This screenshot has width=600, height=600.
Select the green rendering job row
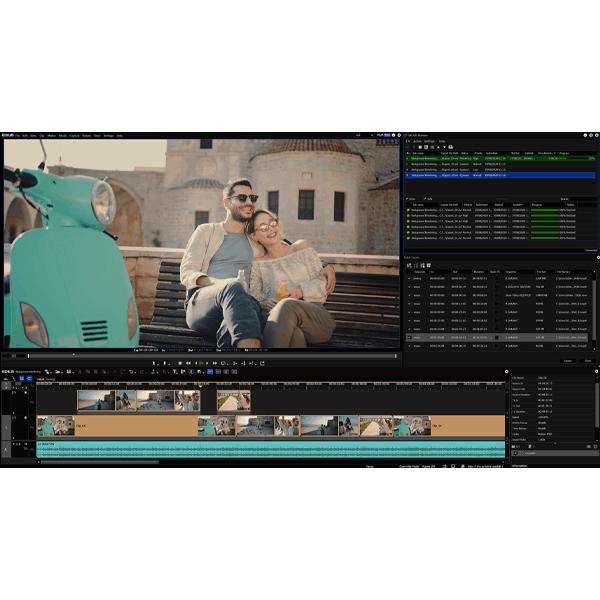coord(500,158)
